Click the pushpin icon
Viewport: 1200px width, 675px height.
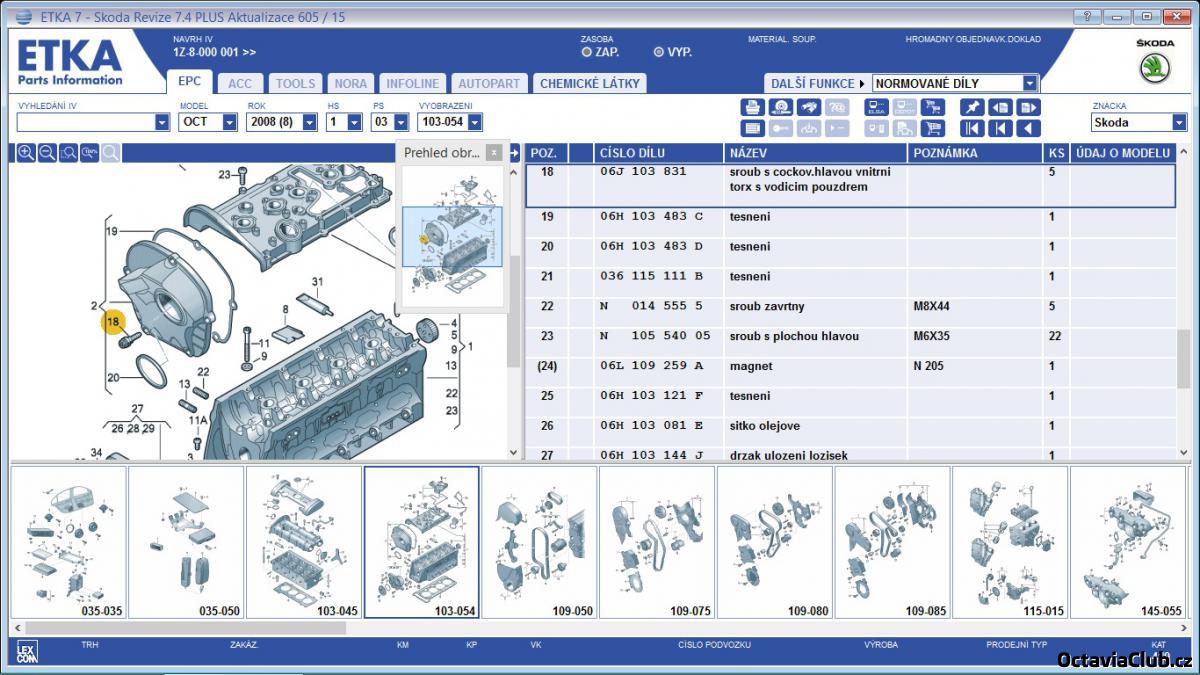point(971,107)
